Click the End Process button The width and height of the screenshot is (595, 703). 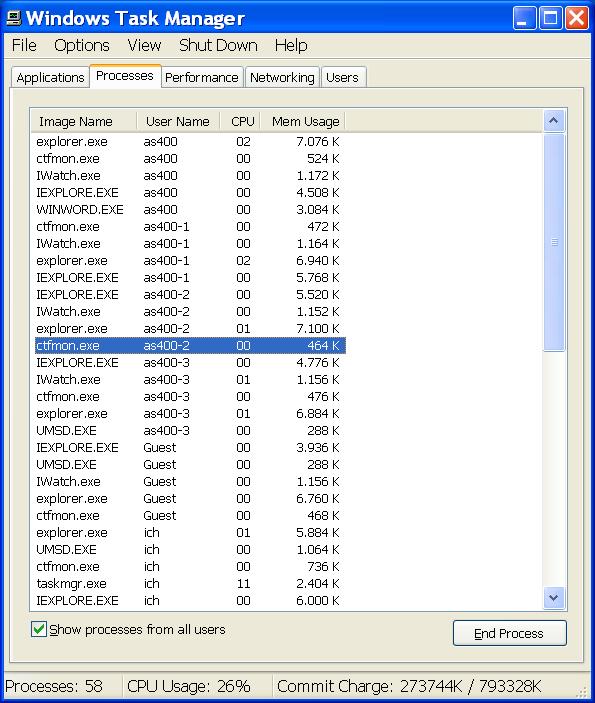tap(509, 633)
